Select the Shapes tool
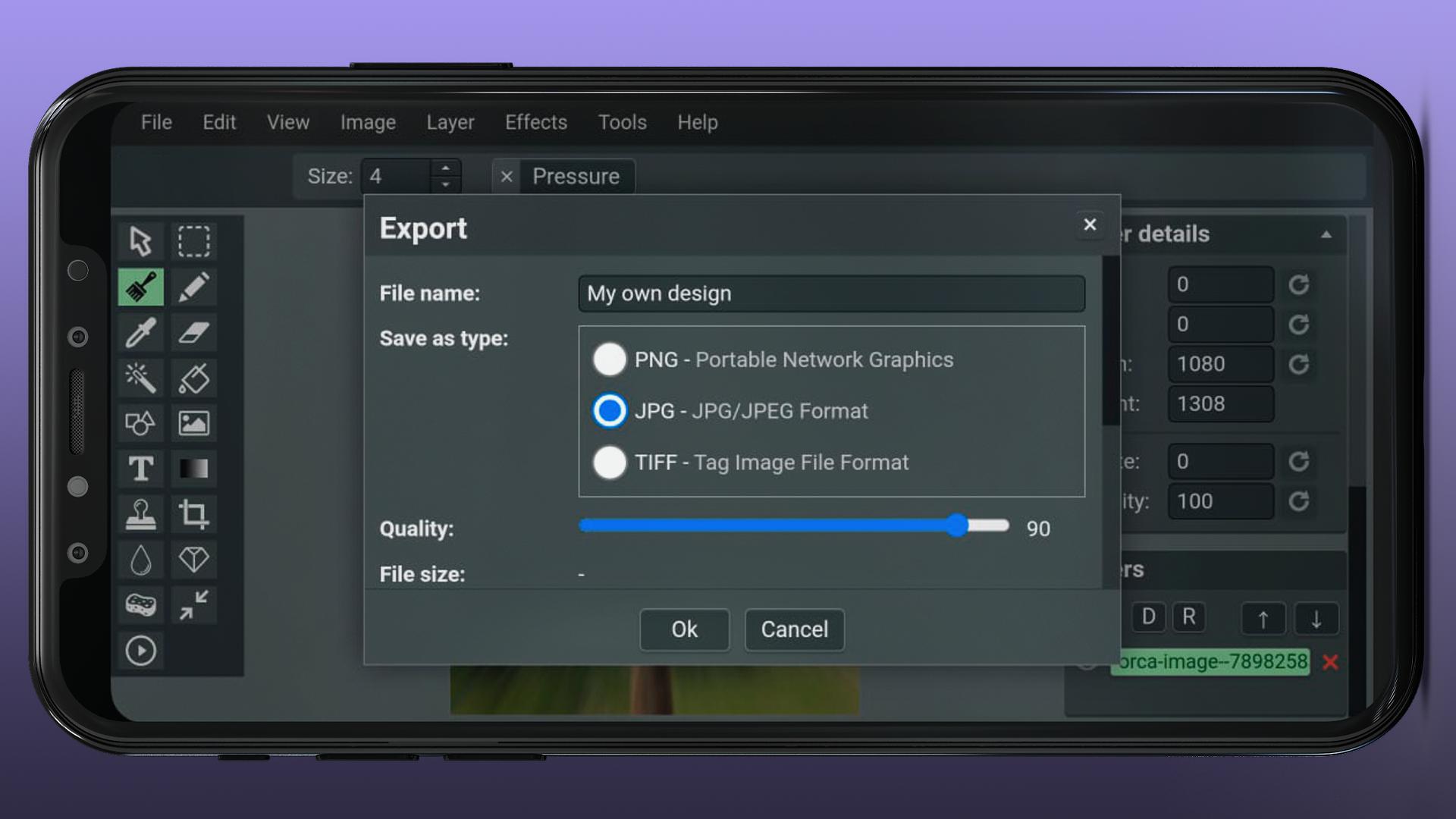The image size is (1456, 819). pyautogui.click(x=141, y=423)
